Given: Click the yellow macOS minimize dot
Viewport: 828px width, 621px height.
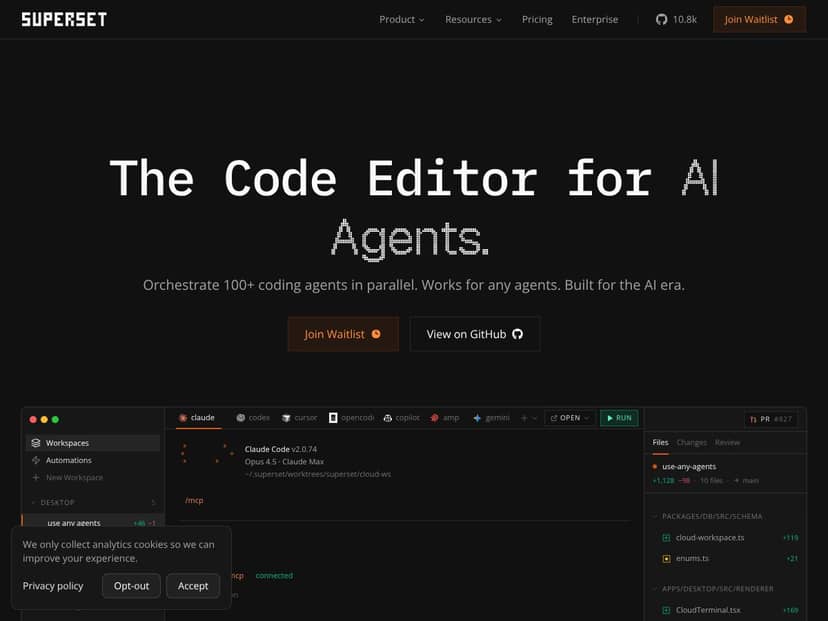Looking at the screenshot, I should coord(44,419).
